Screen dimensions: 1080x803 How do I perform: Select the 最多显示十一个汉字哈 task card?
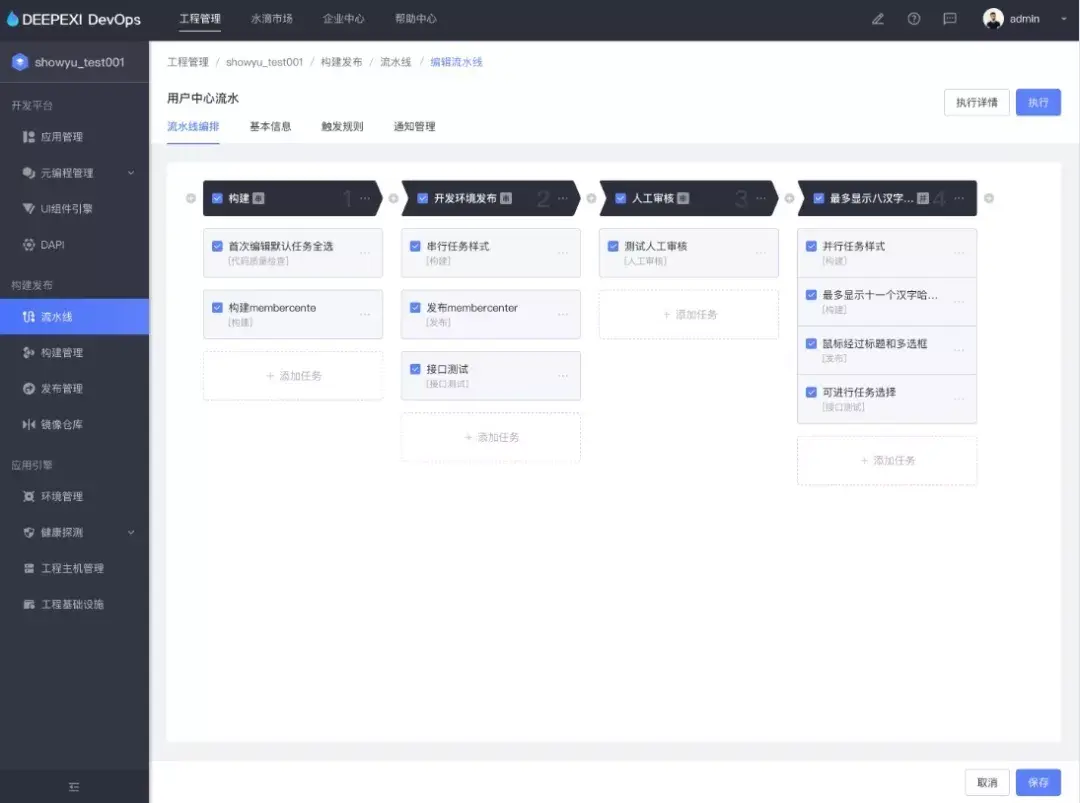click(x=886, y=302)
